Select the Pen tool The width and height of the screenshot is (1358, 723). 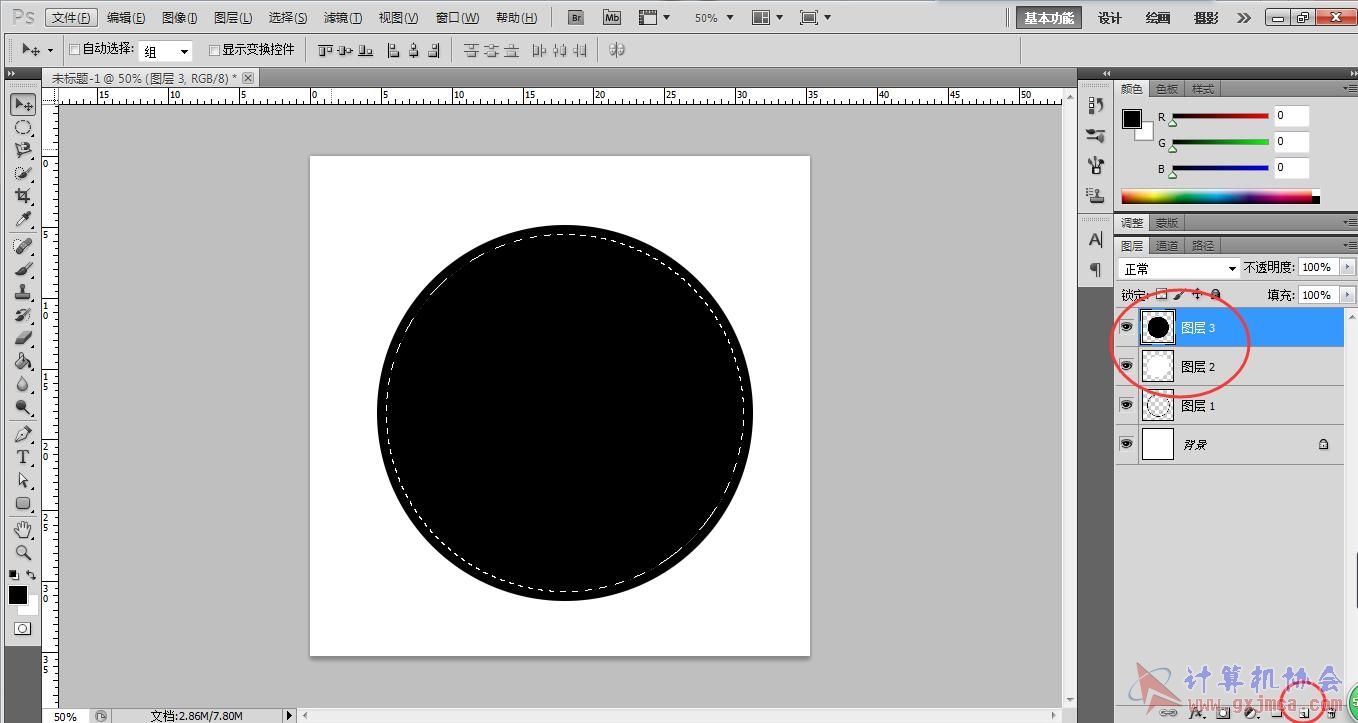coord(23,435)
